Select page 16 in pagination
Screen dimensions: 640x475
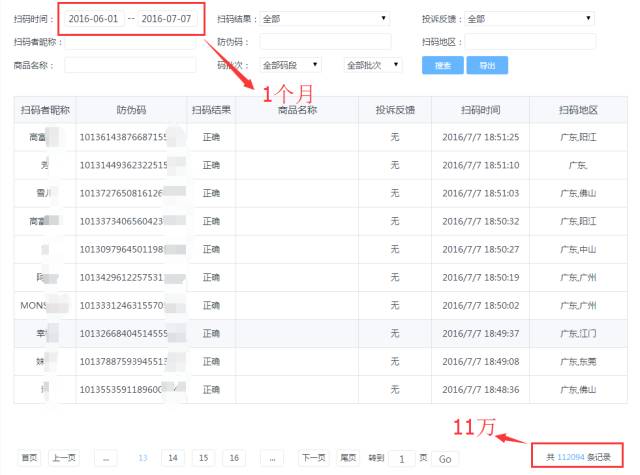[x=234, y=458]
